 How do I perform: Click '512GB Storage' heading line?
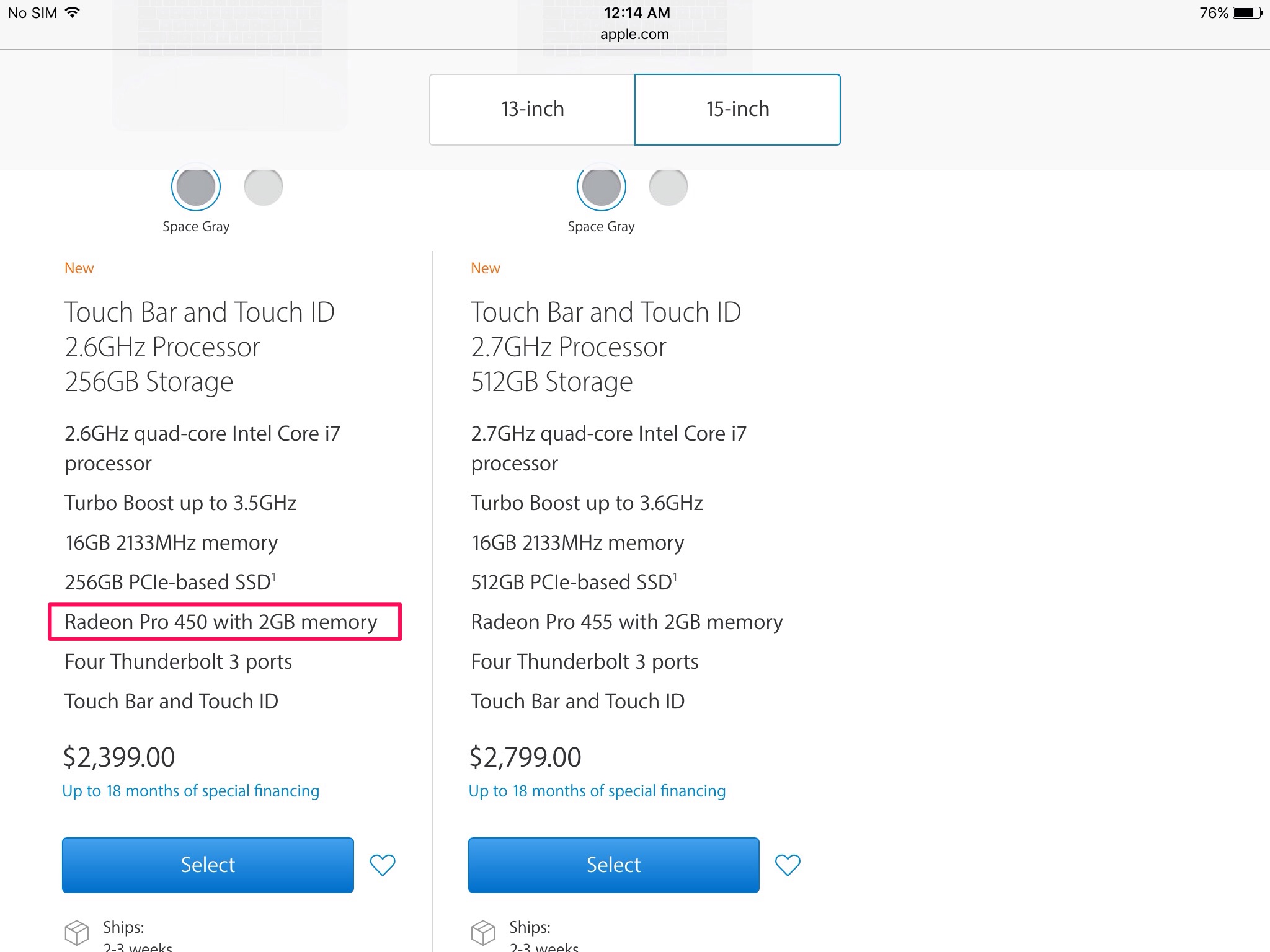[x=552, y=382]
